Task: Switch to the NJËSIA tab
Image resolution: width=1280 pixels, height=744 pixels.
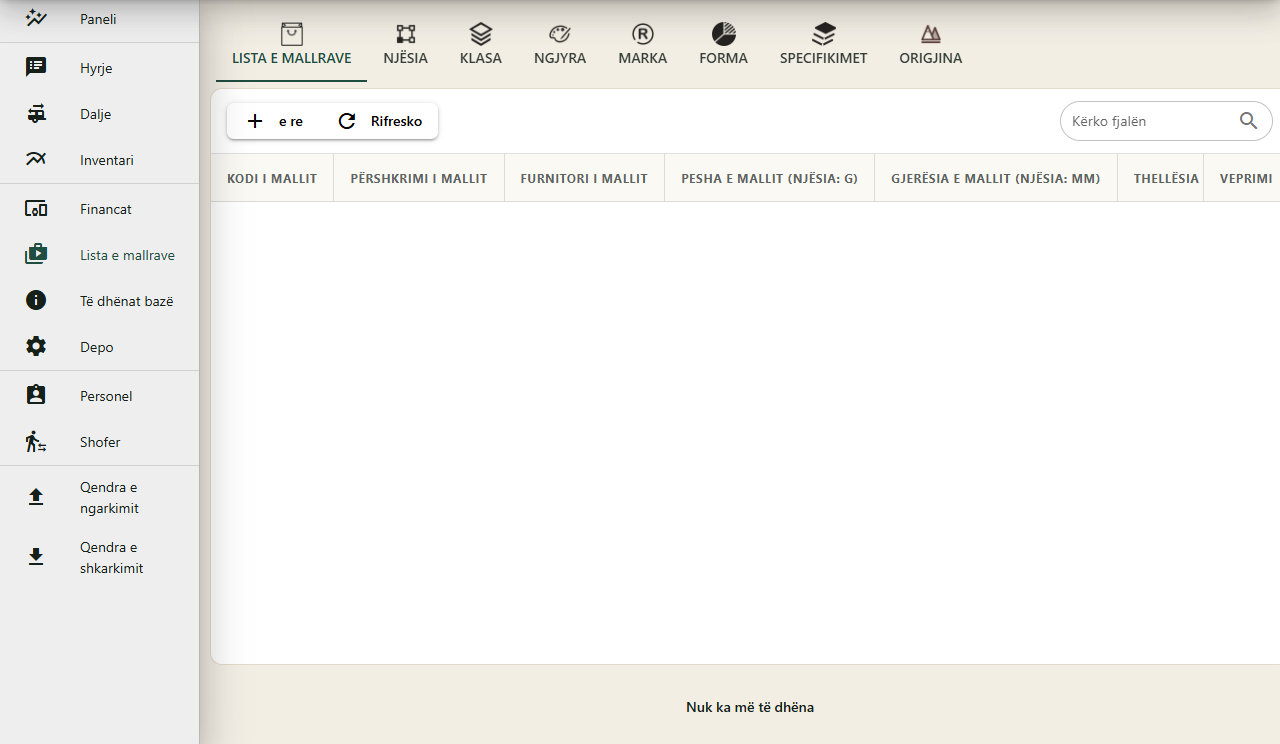Action: pos(405,47)
